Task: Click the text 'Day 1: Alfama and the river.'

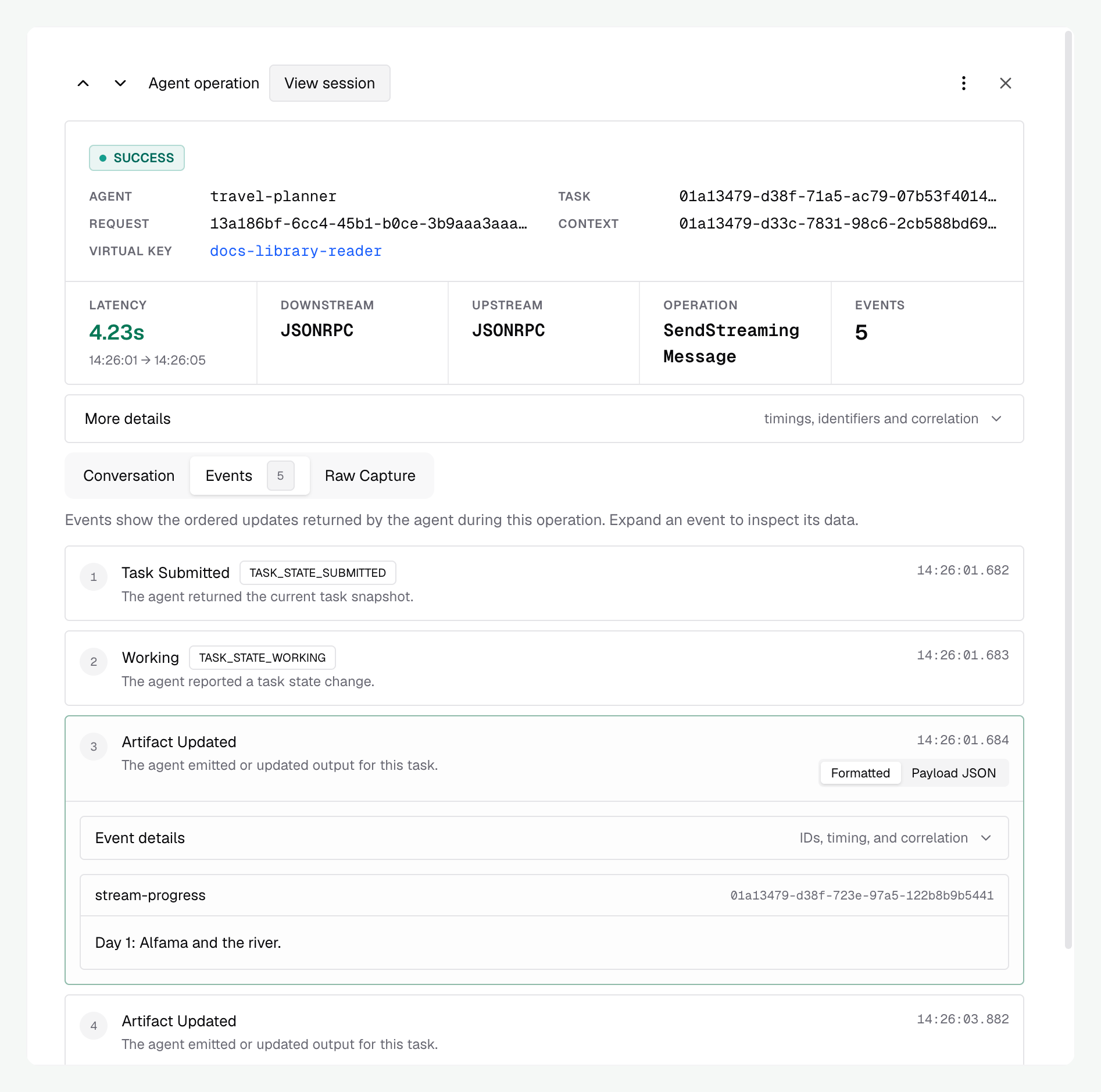Action: tap(188, 943)
